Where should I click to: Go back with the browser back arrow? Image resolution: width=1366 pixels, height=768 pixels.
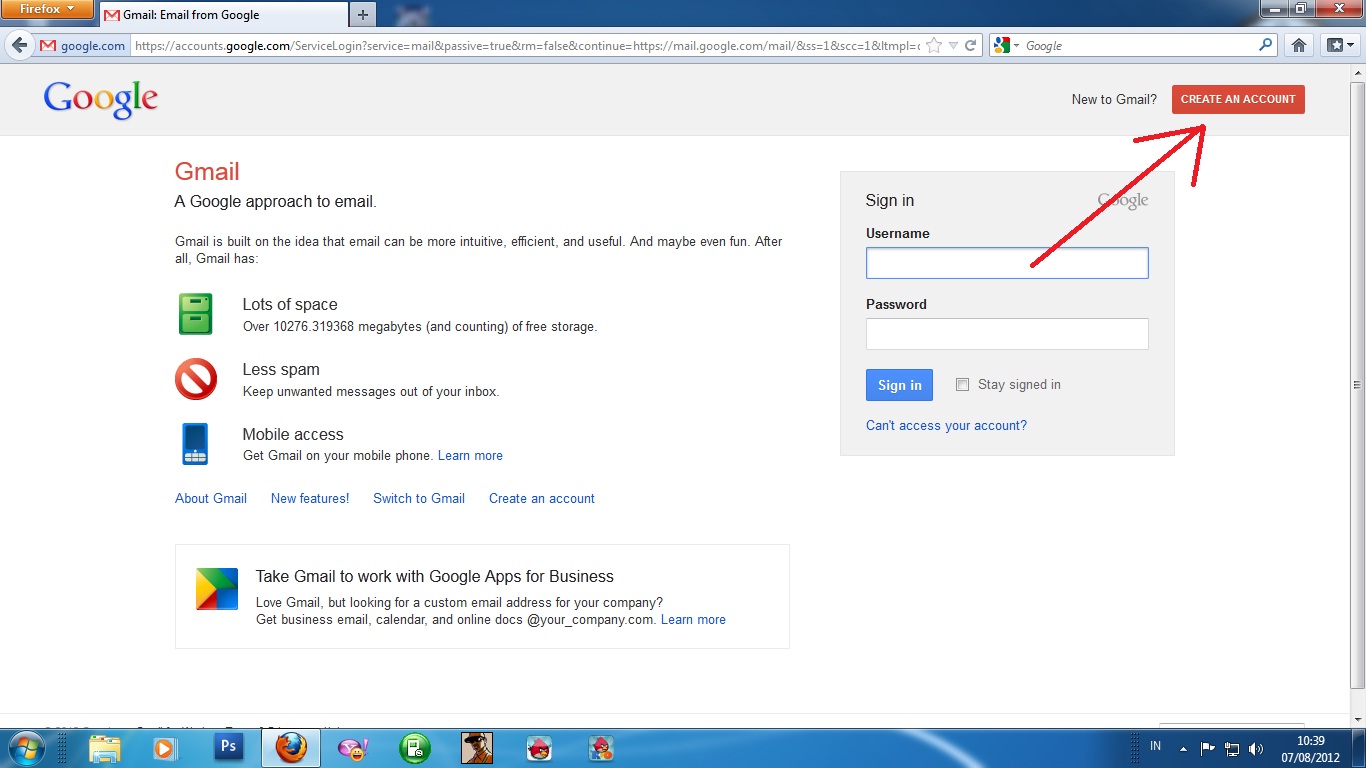[x=19, y=46]
